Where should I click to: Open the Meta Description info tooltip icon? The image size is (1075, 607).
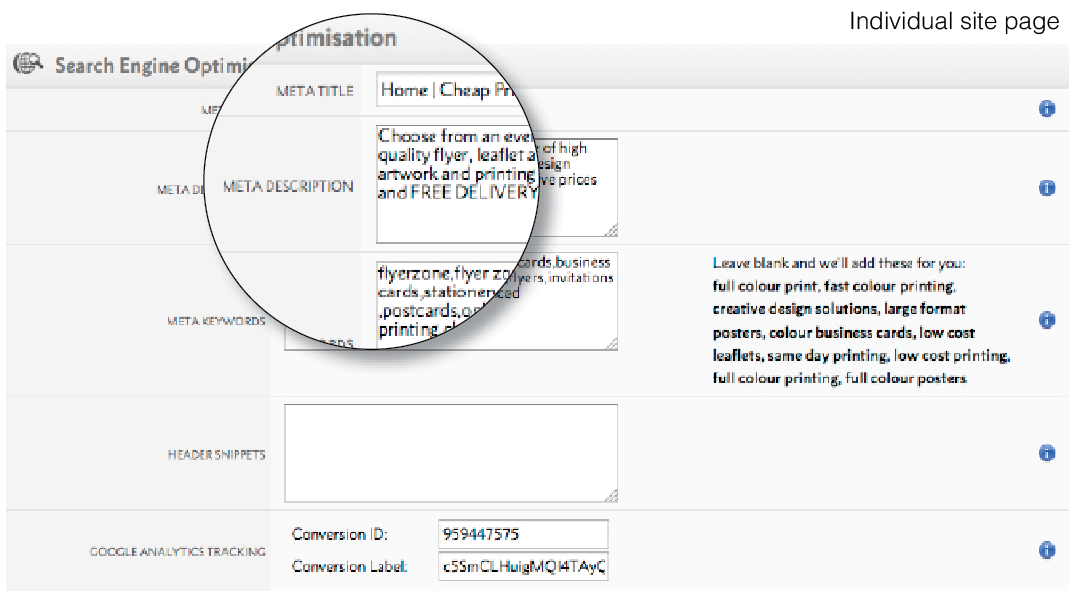[1047, 187]
